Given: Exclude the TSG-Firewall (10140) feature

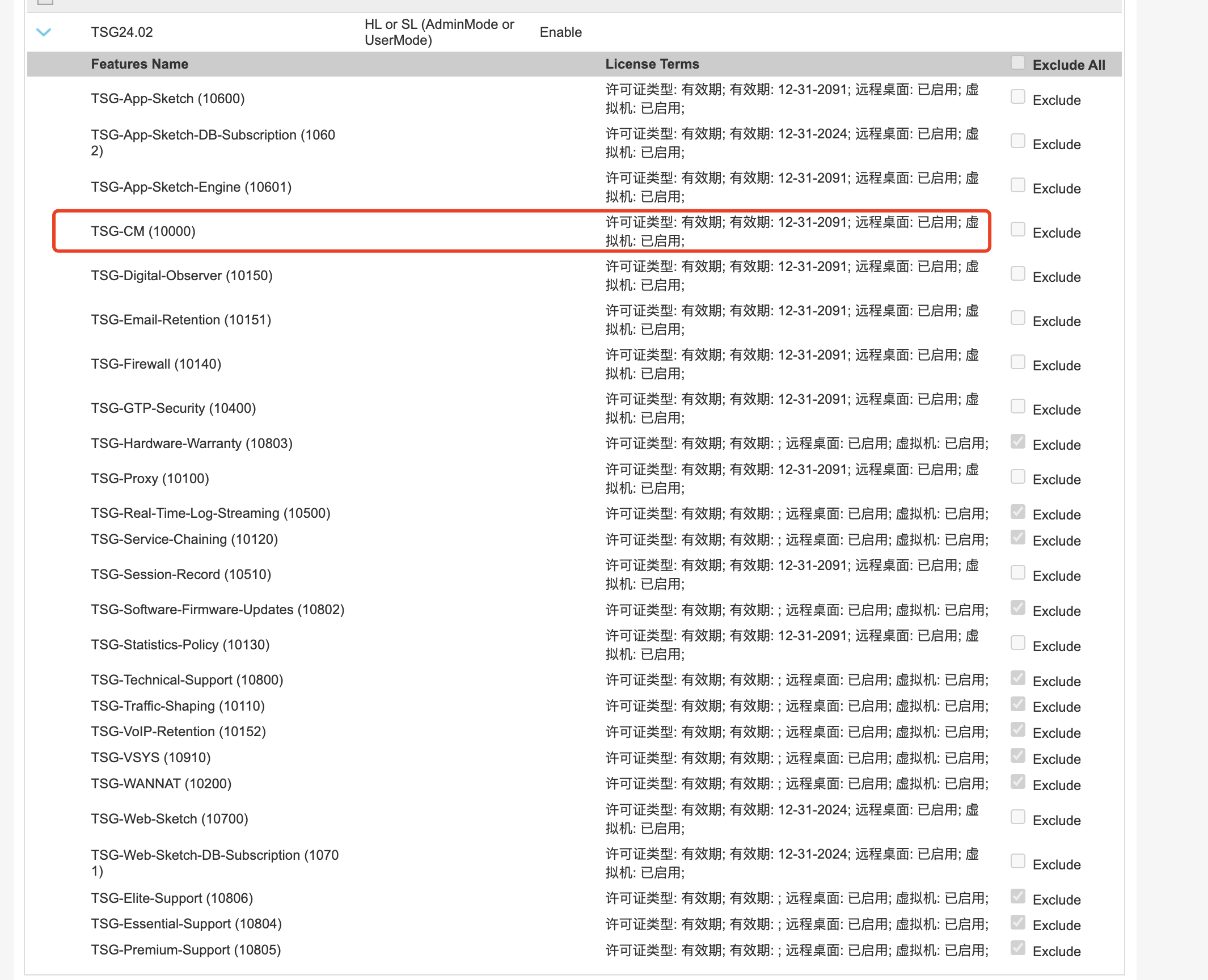Looking at the screenshot, I should [x=1018, y=362].
